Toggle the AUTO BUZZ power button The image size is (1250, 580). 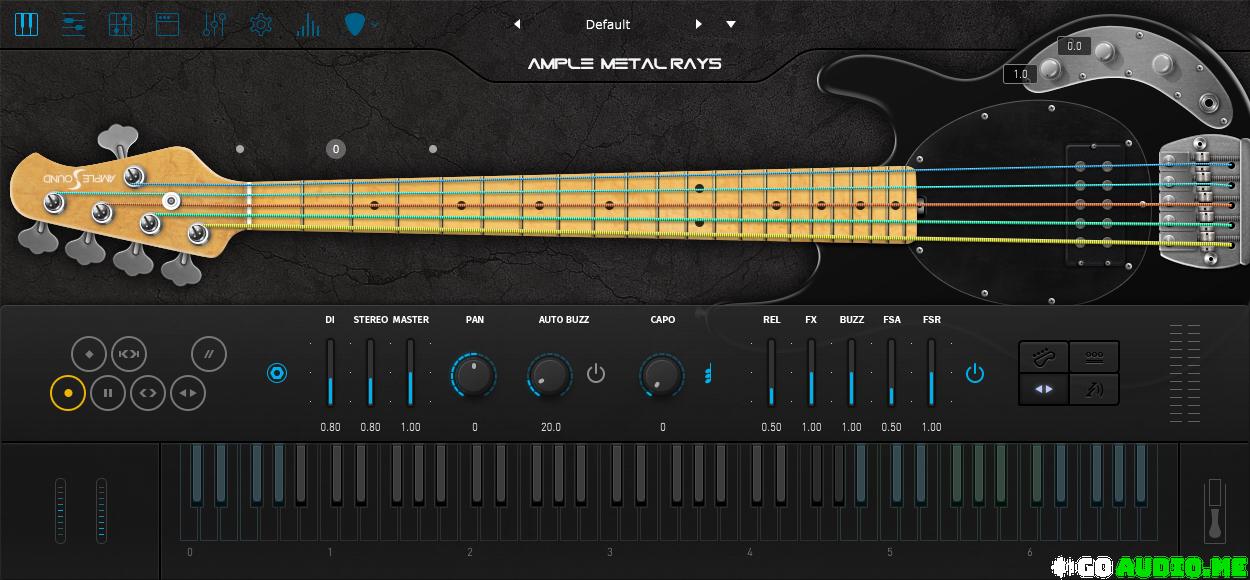coord(596,374)
